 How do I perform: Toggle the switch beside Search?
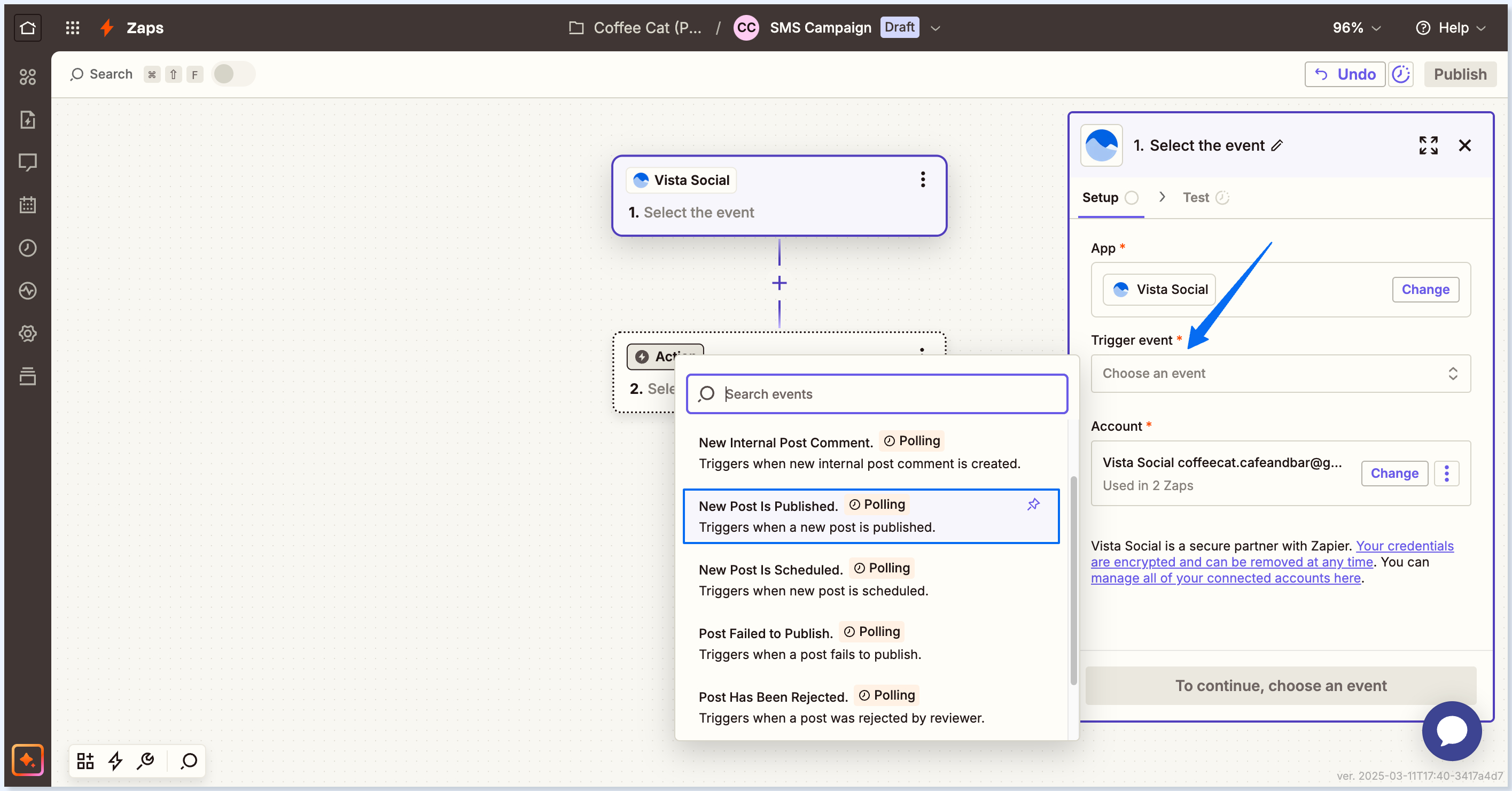pos(233,74)
